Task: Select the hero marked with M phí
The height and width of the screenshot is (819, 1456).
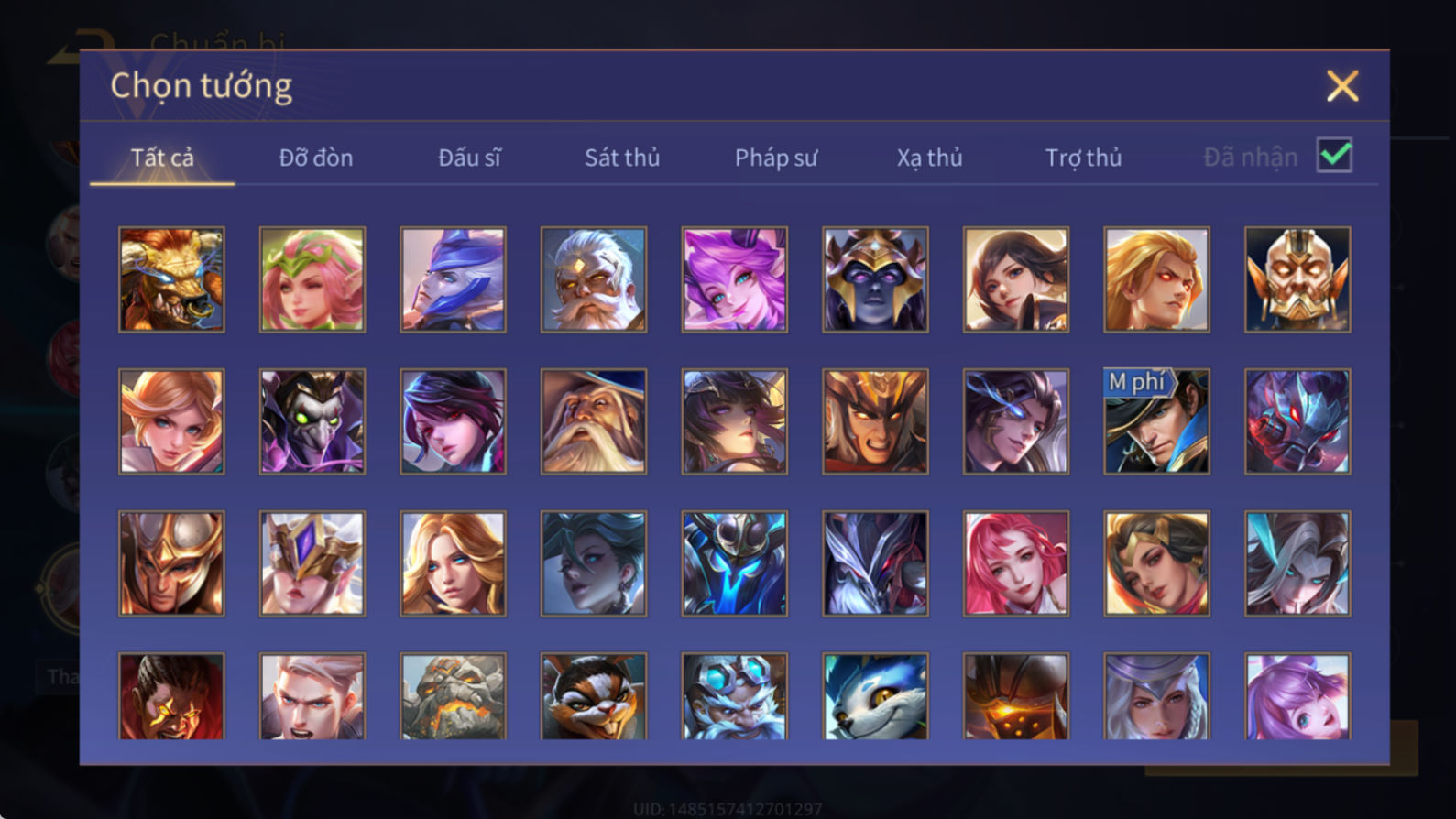Action: [1156, 421]
